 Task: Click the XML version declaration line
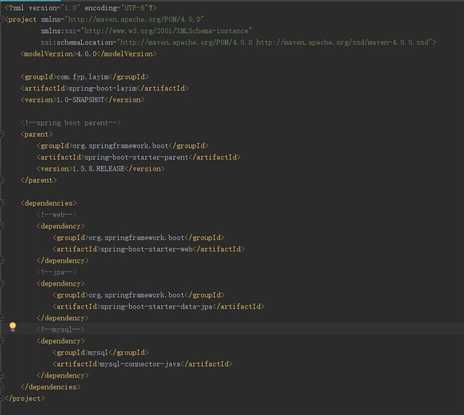pyautogui.click(x=81, y=8)
